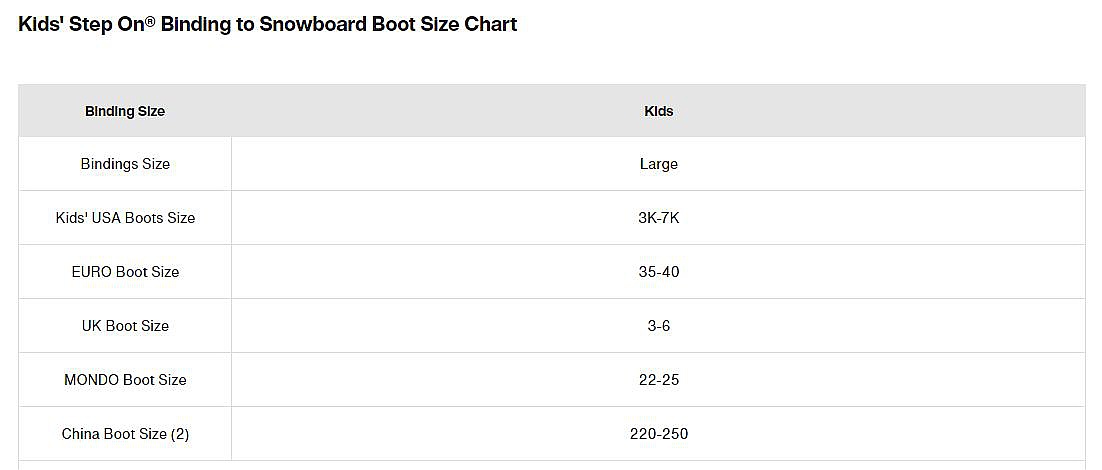The width and height of the screenshot is (1102, 470).
Task: Select the "Kids' USA Boots Size" label
Action: (125, 218)
